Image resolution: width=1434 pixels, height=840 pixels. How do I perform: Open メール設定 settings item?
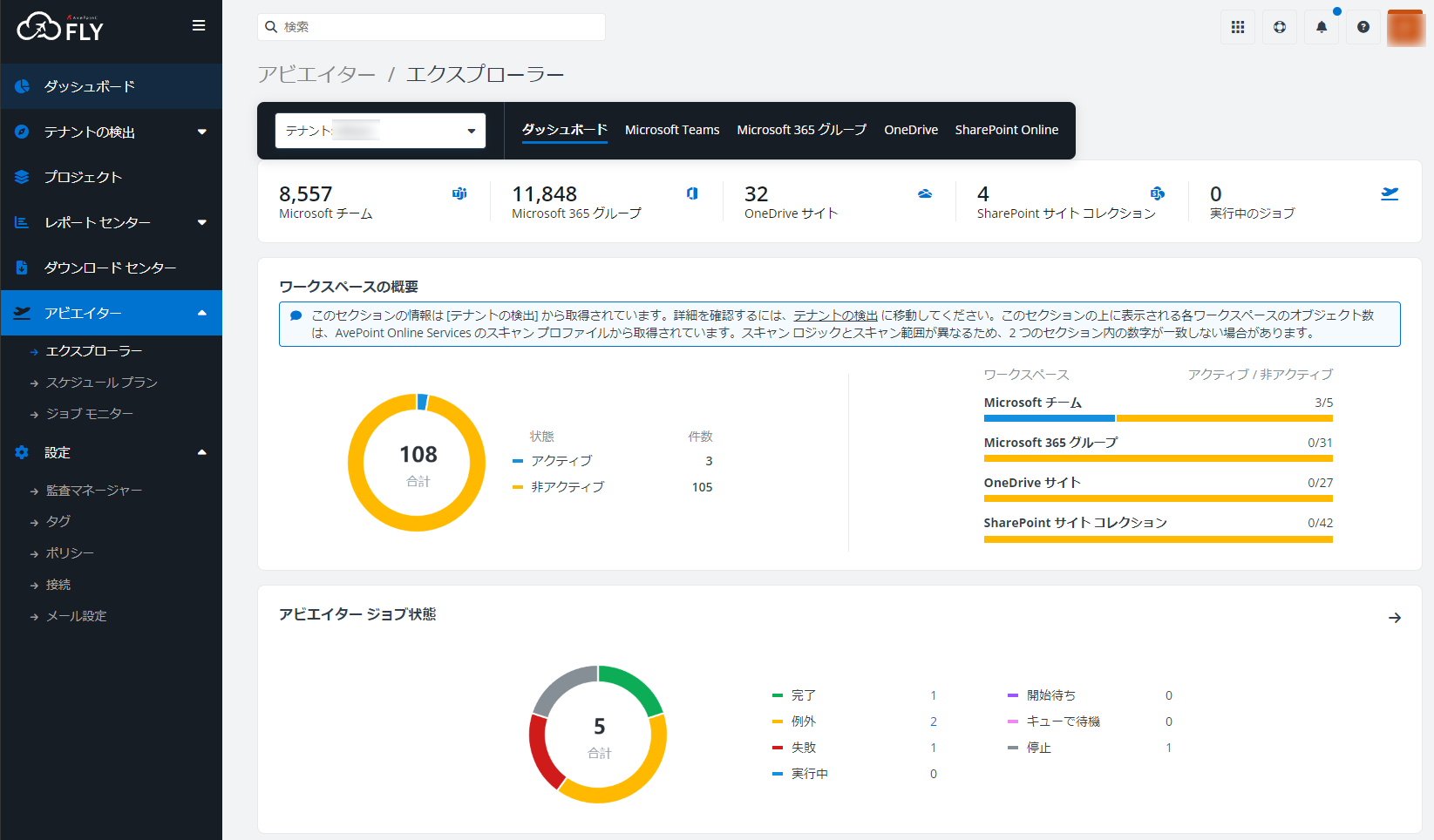tap(77, 616)
